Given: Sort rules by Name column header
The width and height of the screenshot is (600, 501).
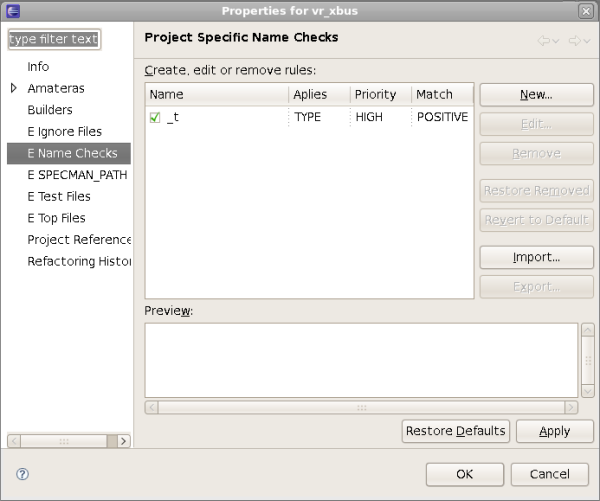Looking at the screenshot, I should (x=217, y=95).
